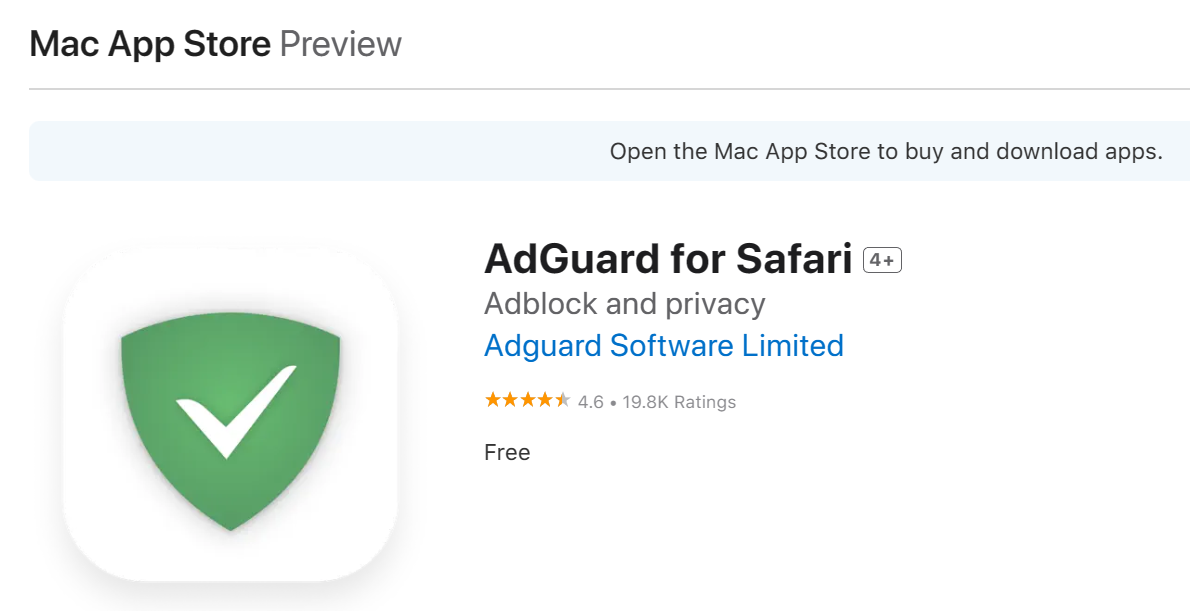Click the Preview label in the header

(340, 45)
